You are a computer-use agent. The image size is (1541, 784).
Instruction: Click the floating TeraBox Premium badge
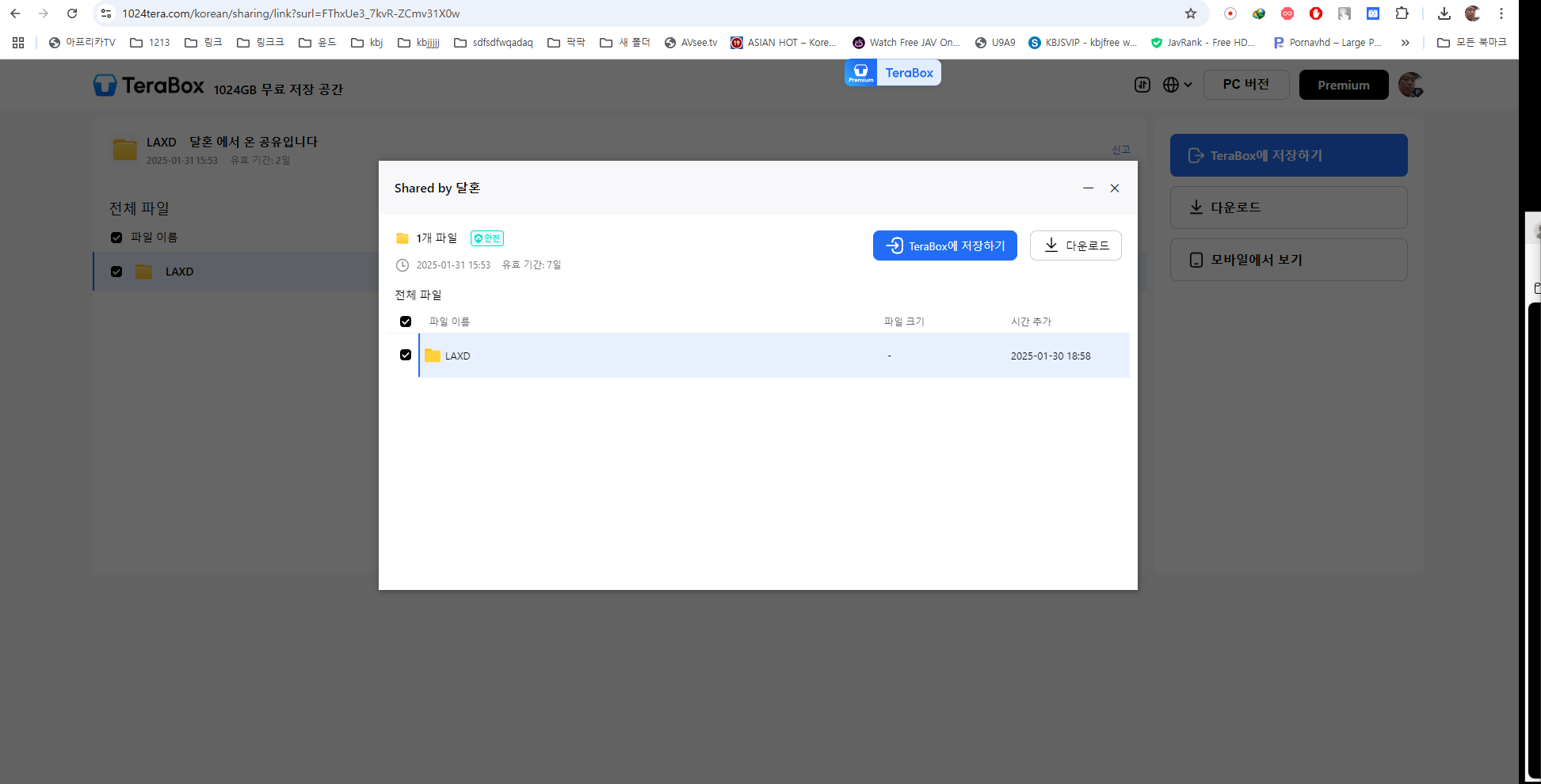[893, 73]
